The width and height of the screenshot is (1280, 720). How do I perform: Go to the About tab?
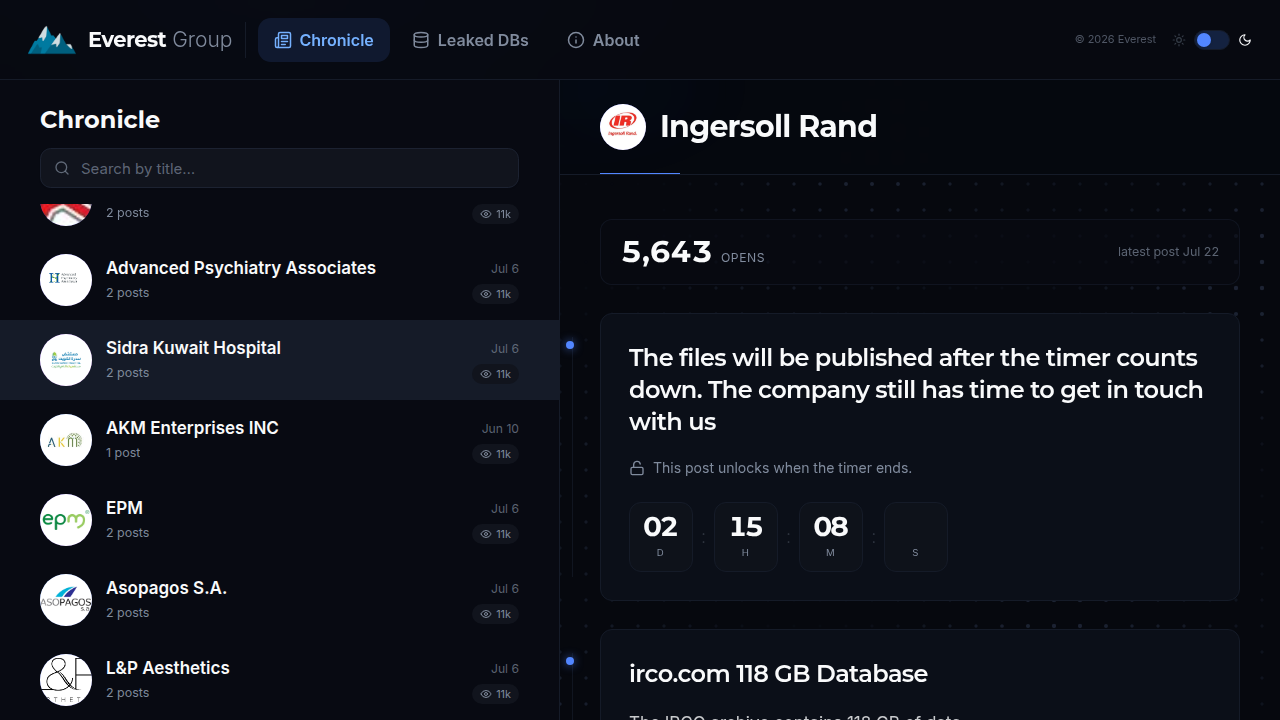point(603,40)
